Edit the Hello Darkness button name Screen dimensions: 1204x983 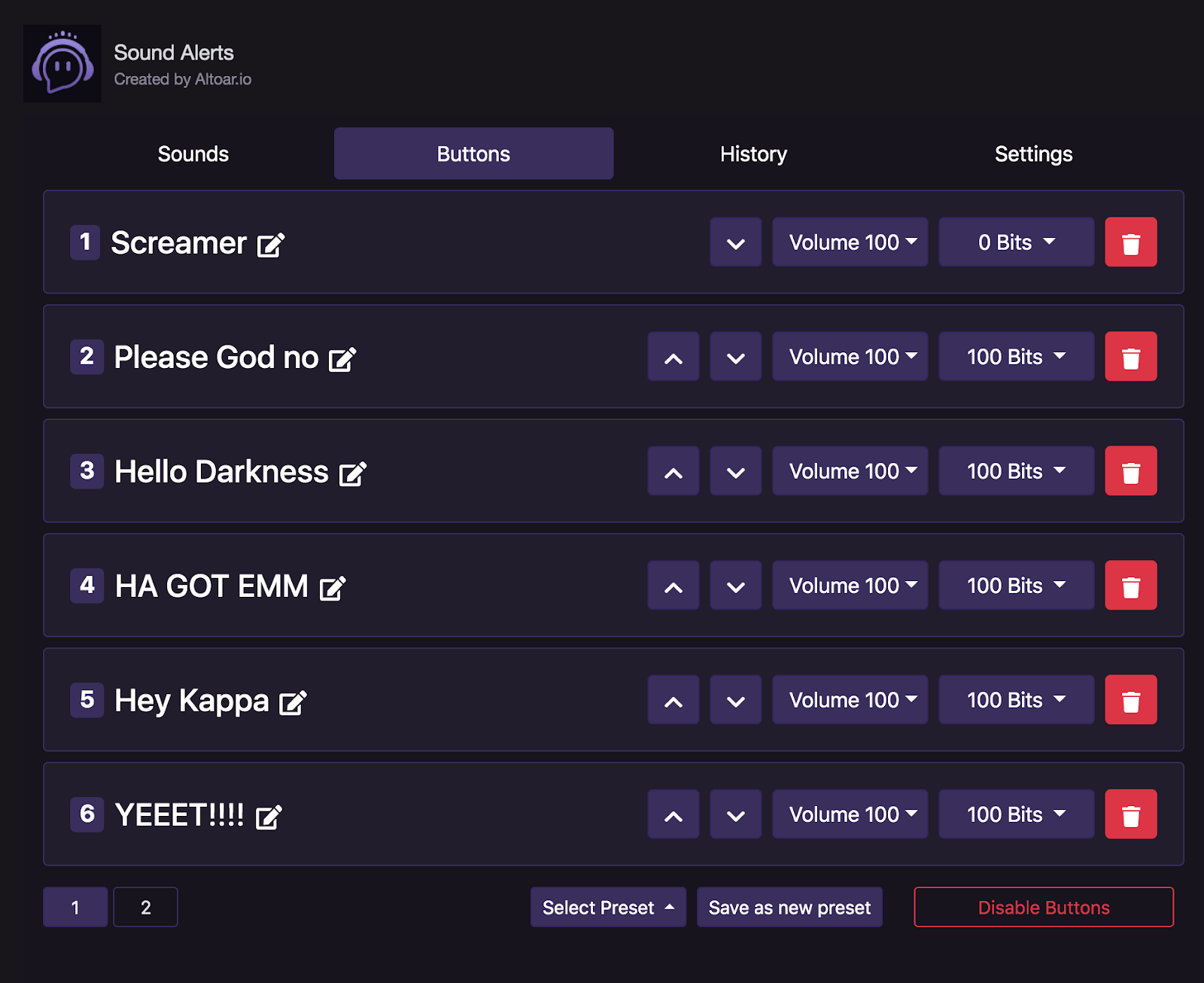tap(353, 473)
